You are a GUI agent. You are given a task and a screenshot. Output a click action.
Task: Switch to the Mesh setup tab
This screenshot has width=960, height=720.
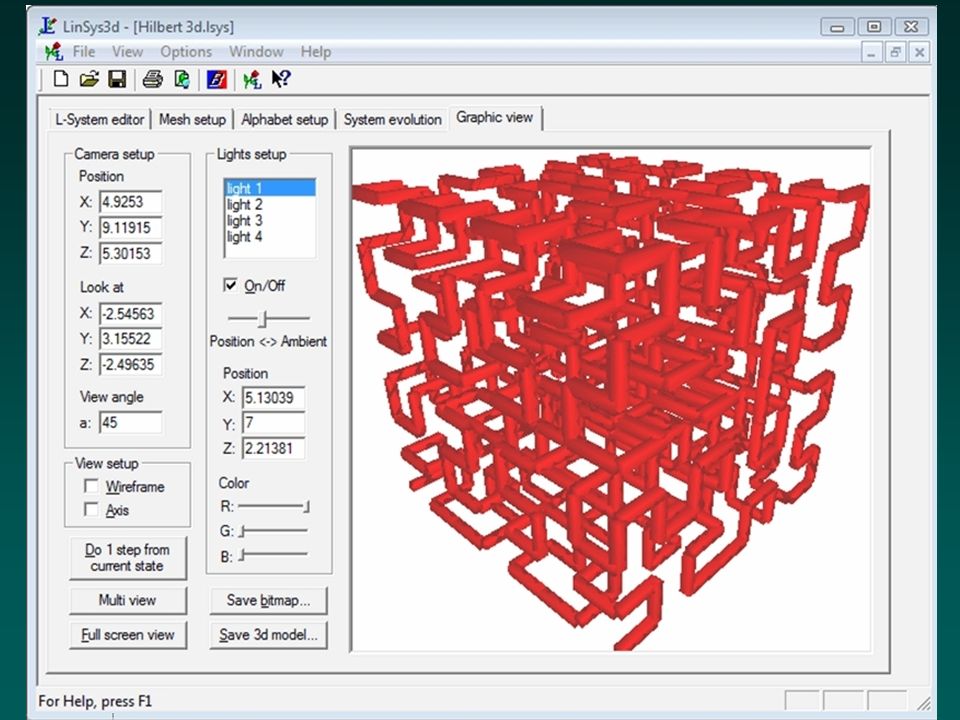pos(192,119)
